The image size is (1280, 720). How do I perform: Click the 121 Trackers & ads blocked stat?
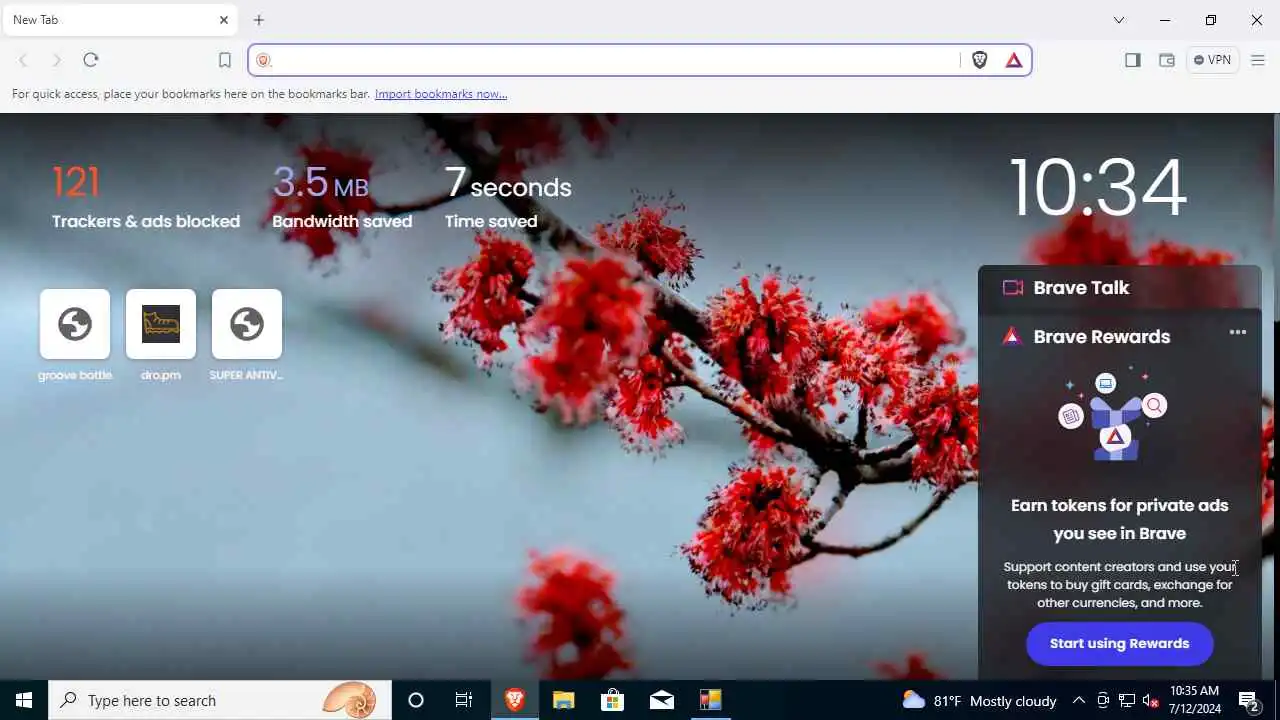pos(146,196)
